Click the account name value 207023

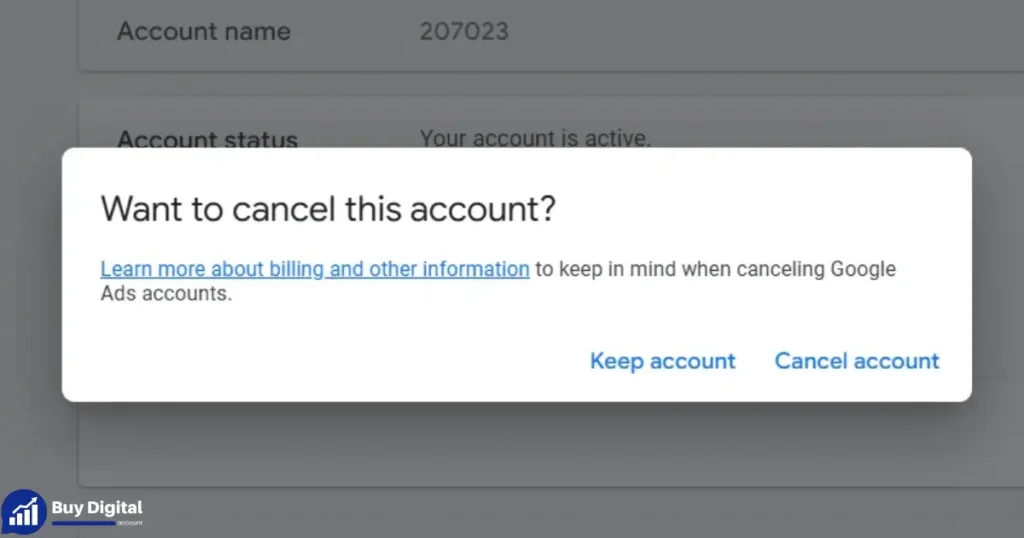coord(464,31)
